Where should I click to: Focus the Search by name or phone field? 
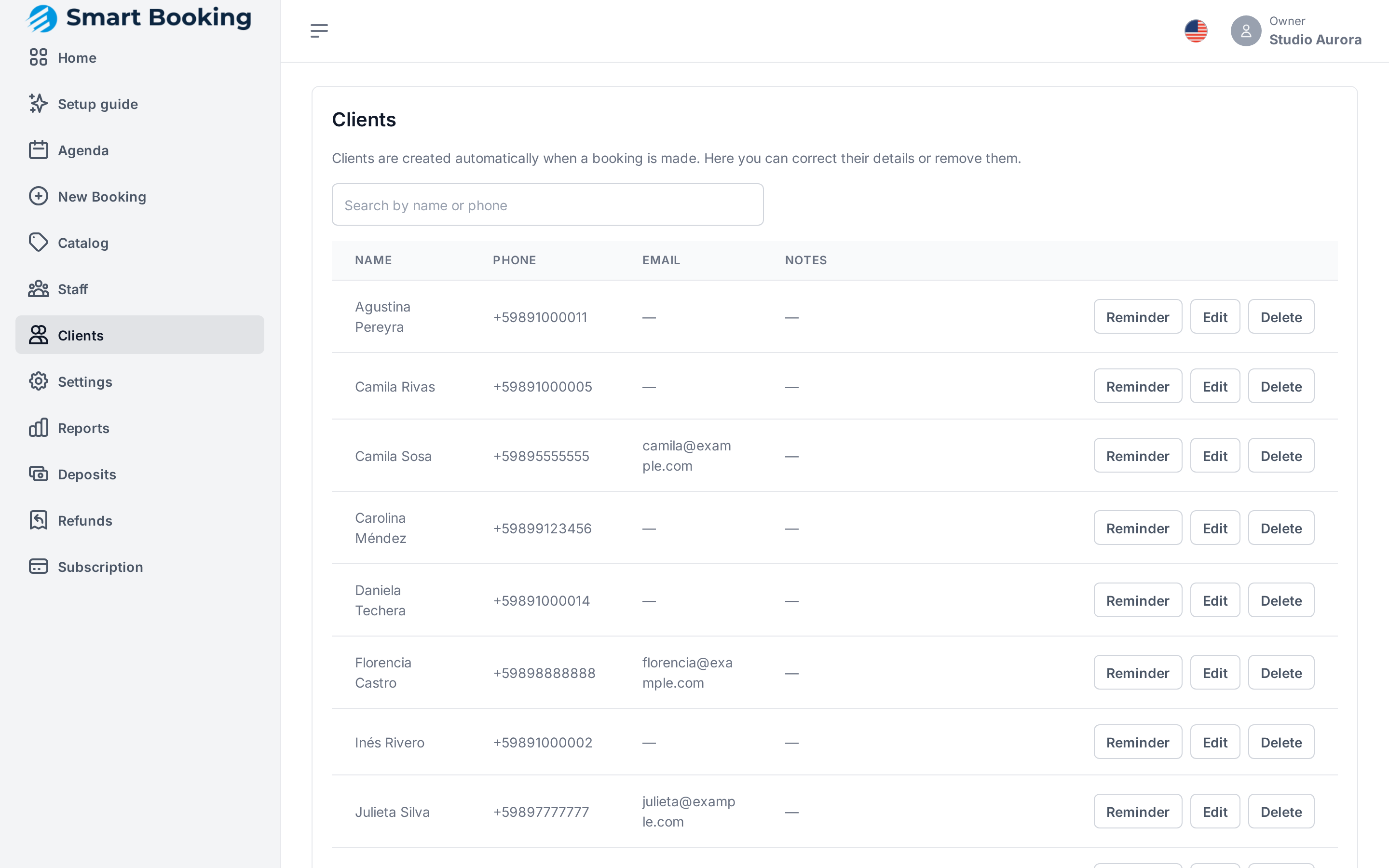pos(547,204)
